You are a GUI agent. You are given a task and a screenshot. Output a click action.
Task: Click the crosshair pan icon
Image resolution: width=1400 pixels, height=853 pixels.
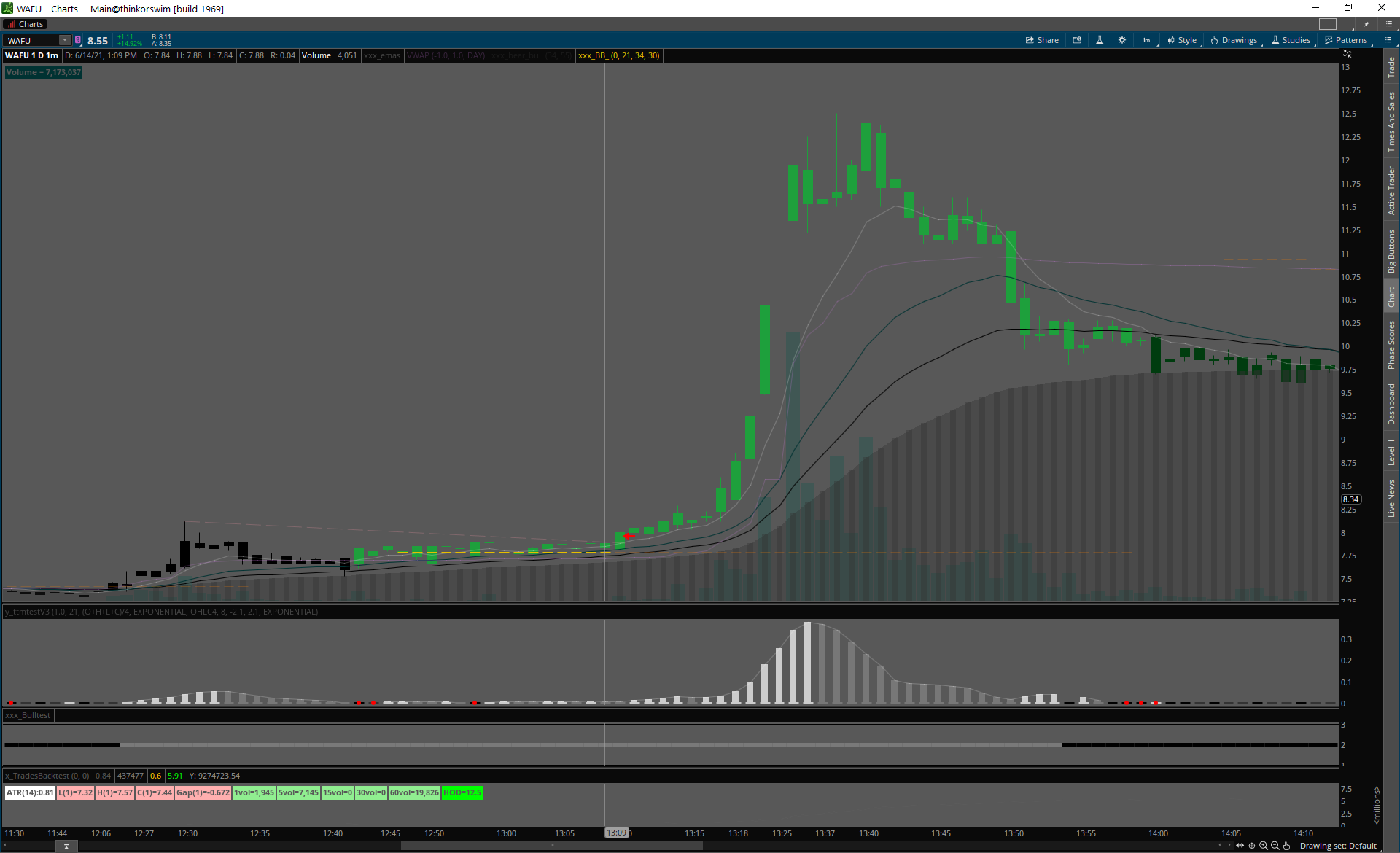(1252, 846)
